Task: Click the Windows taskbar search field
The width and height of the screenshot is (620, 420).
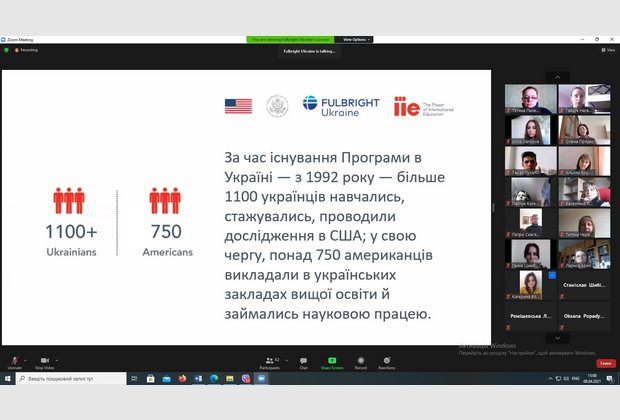Action: (x=70, y=379)
